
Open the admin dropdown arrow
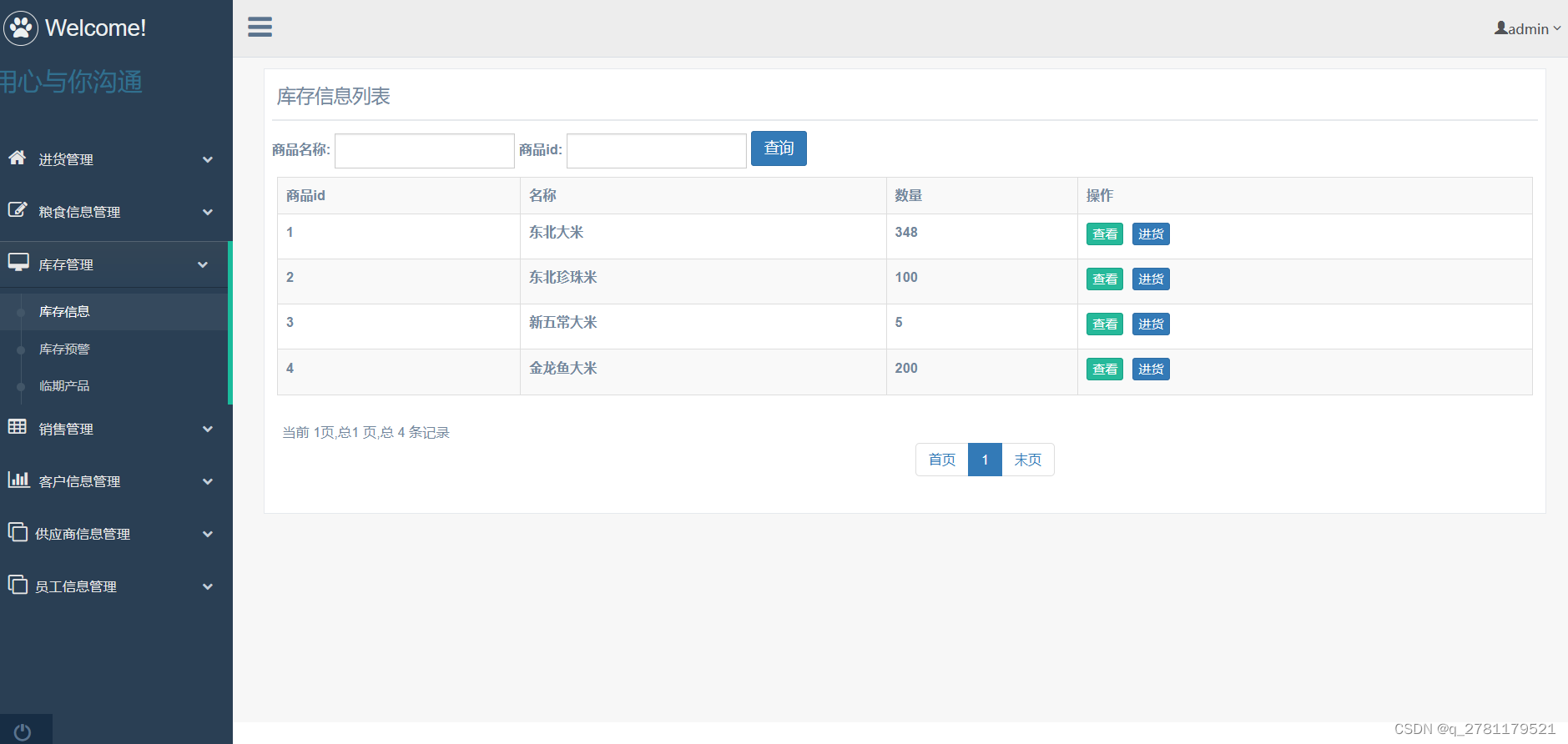pyautogui.click(x=1556, y=28)
